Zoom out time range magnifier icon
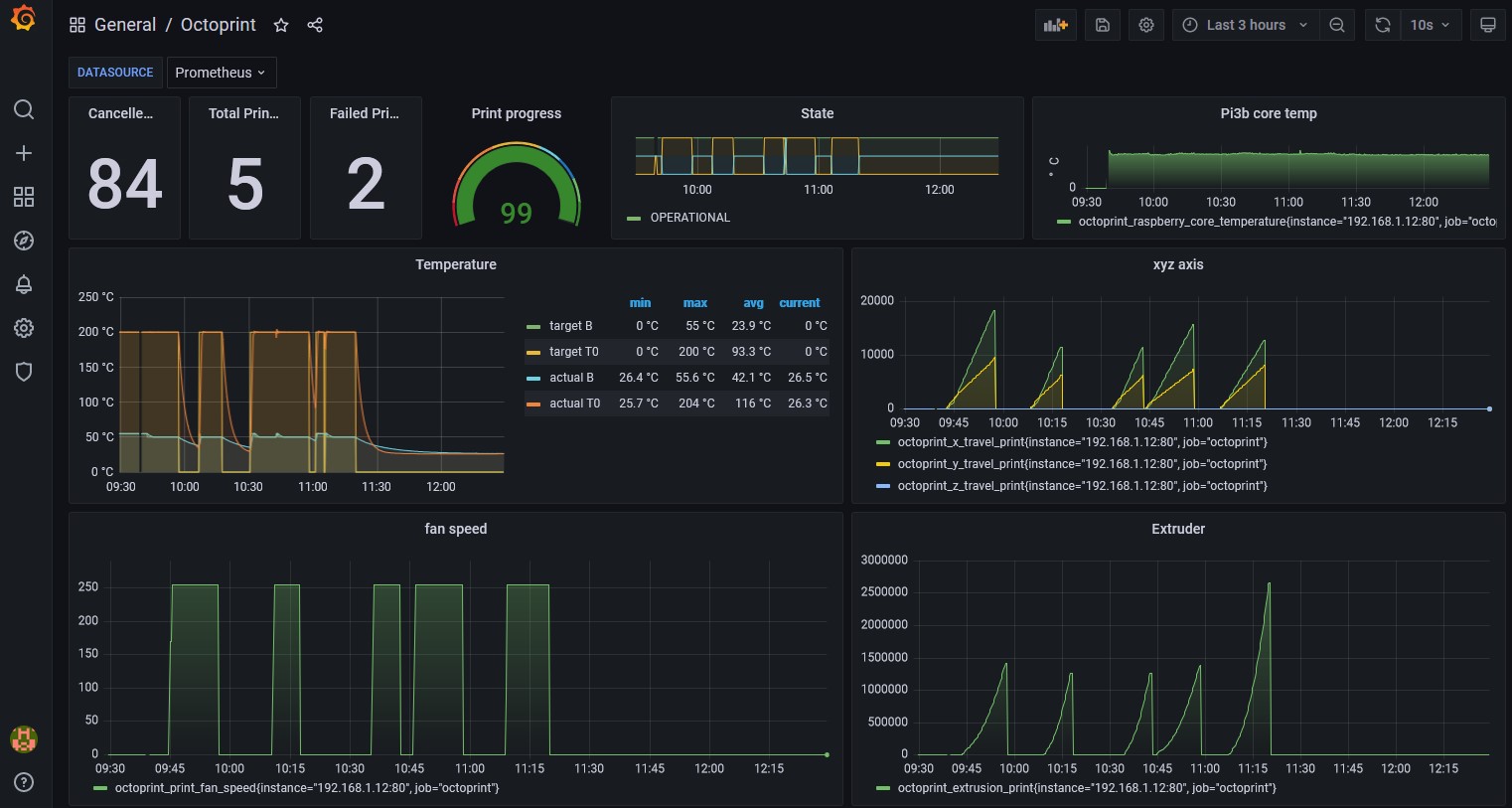 (1337, 25)
